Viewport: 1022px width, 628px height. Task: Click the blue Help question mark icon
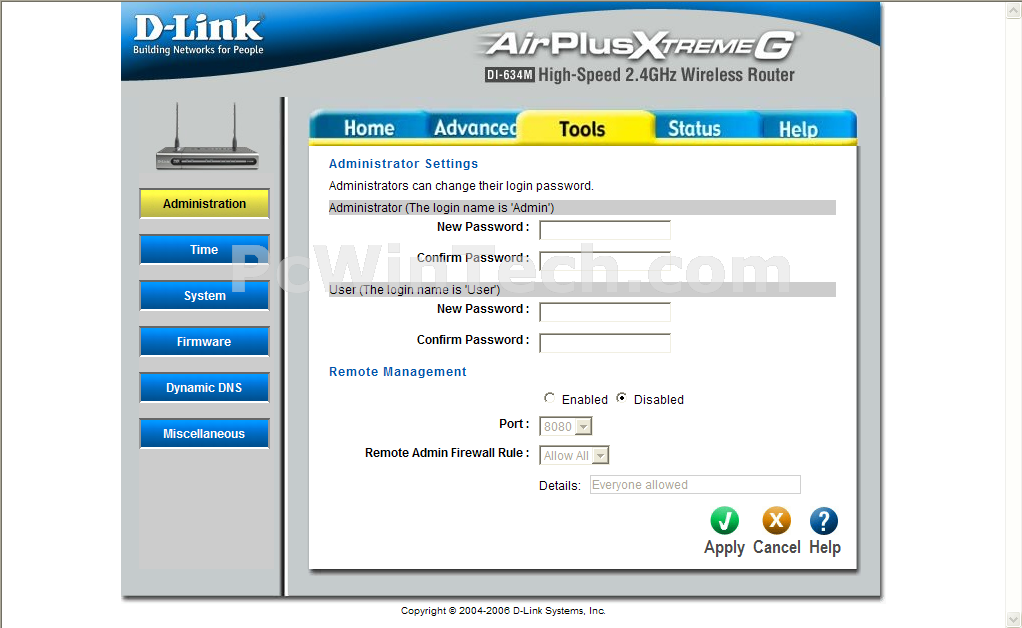point(824,521)
